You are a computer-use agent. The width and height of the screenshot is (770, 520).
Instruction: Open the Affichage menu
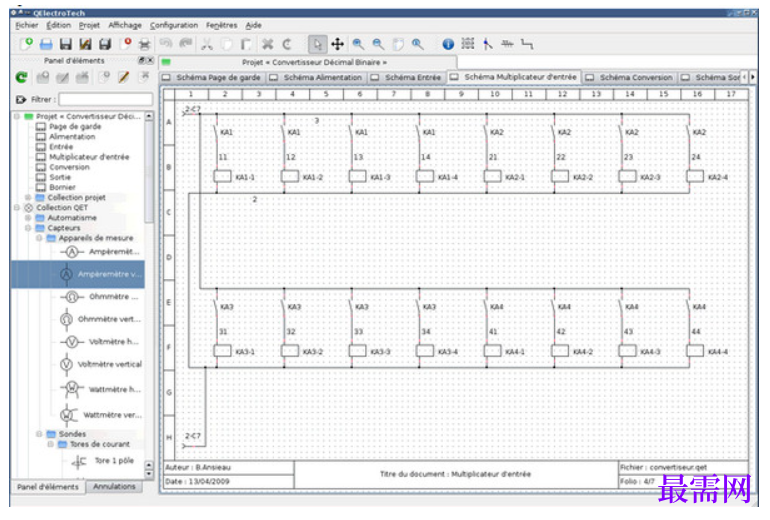click(x=125, y=25)
